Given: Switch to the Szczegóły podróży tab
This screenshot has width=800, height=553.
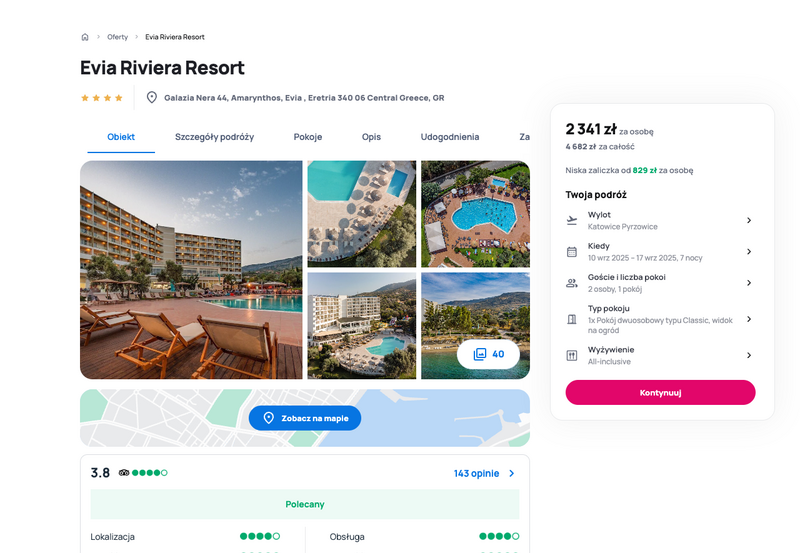Looking at the screenshot, I should click(x=214, y=137).
